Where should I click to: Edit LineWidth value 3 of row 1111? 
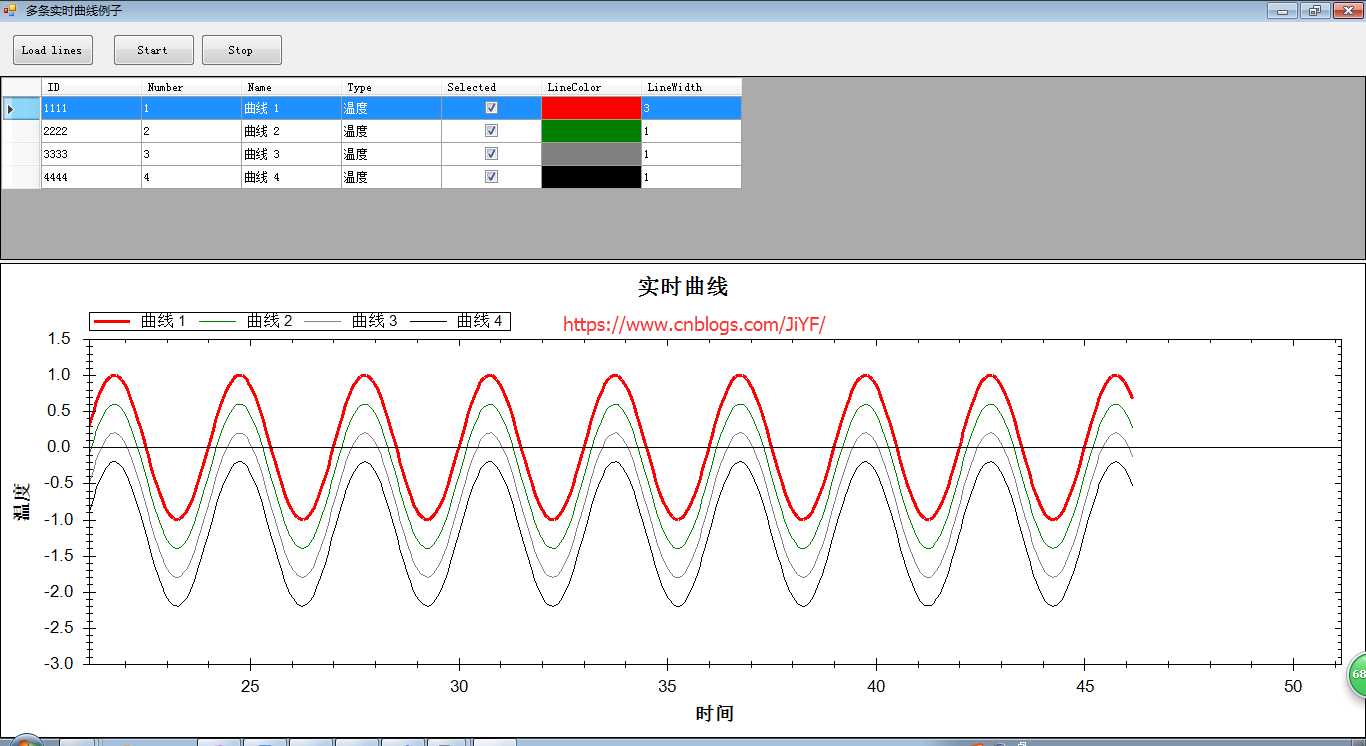tap(691, 108)
